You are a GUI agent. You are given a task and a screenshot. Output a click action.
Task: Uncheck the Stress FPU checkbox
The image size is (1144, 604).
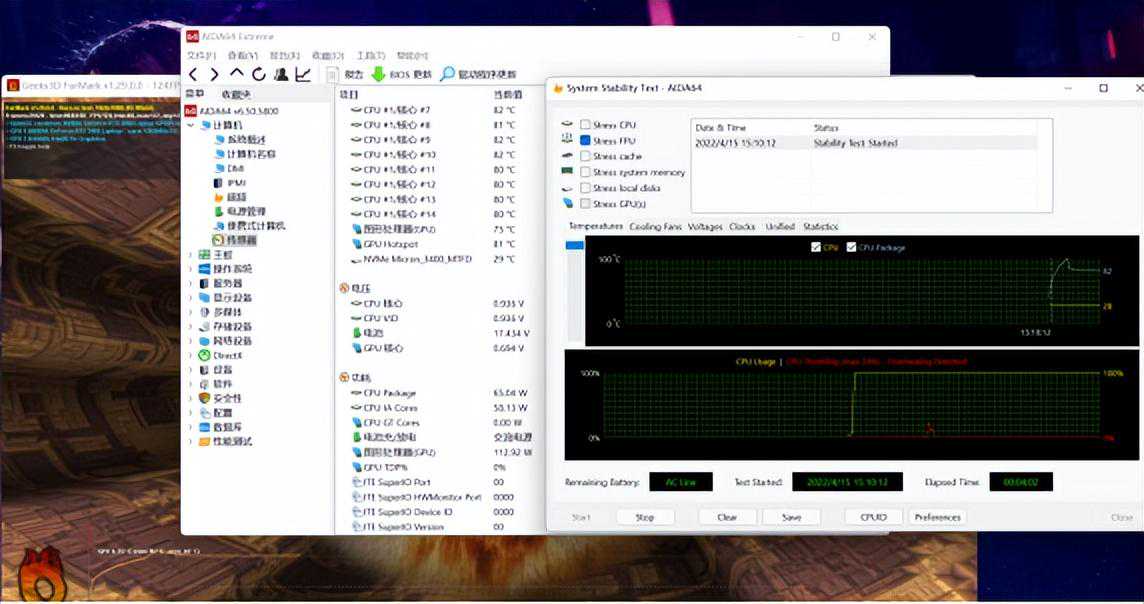pyautogui.click(x=586, y=141)
